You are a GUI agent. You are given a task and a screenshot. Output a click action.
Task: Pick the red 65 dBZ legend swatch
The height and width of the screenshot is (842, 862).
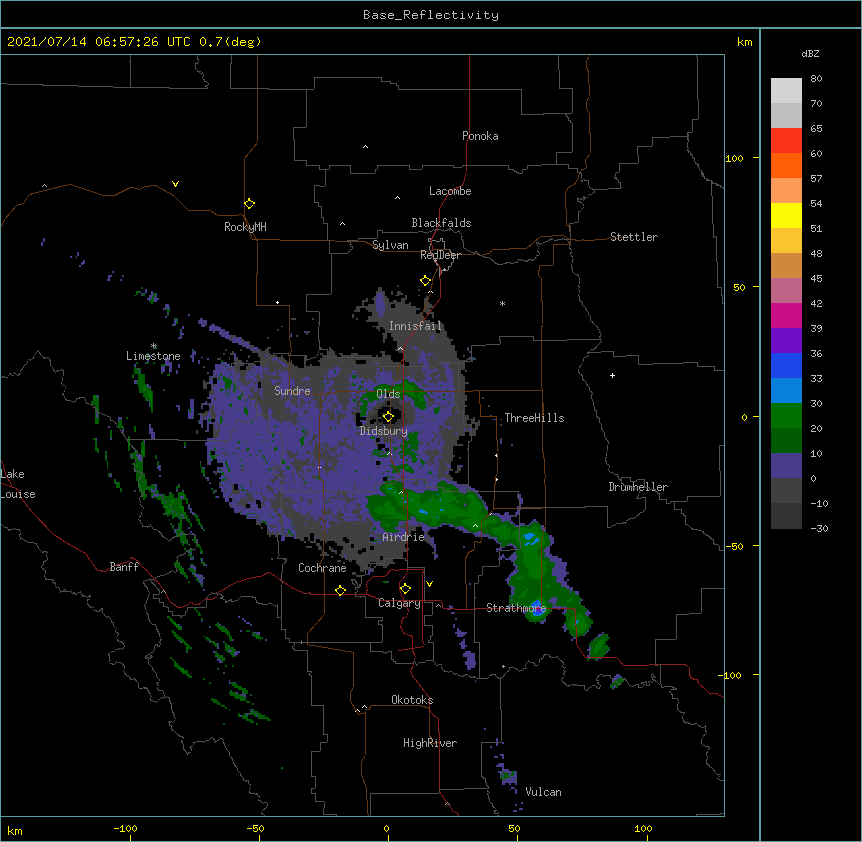786,140
